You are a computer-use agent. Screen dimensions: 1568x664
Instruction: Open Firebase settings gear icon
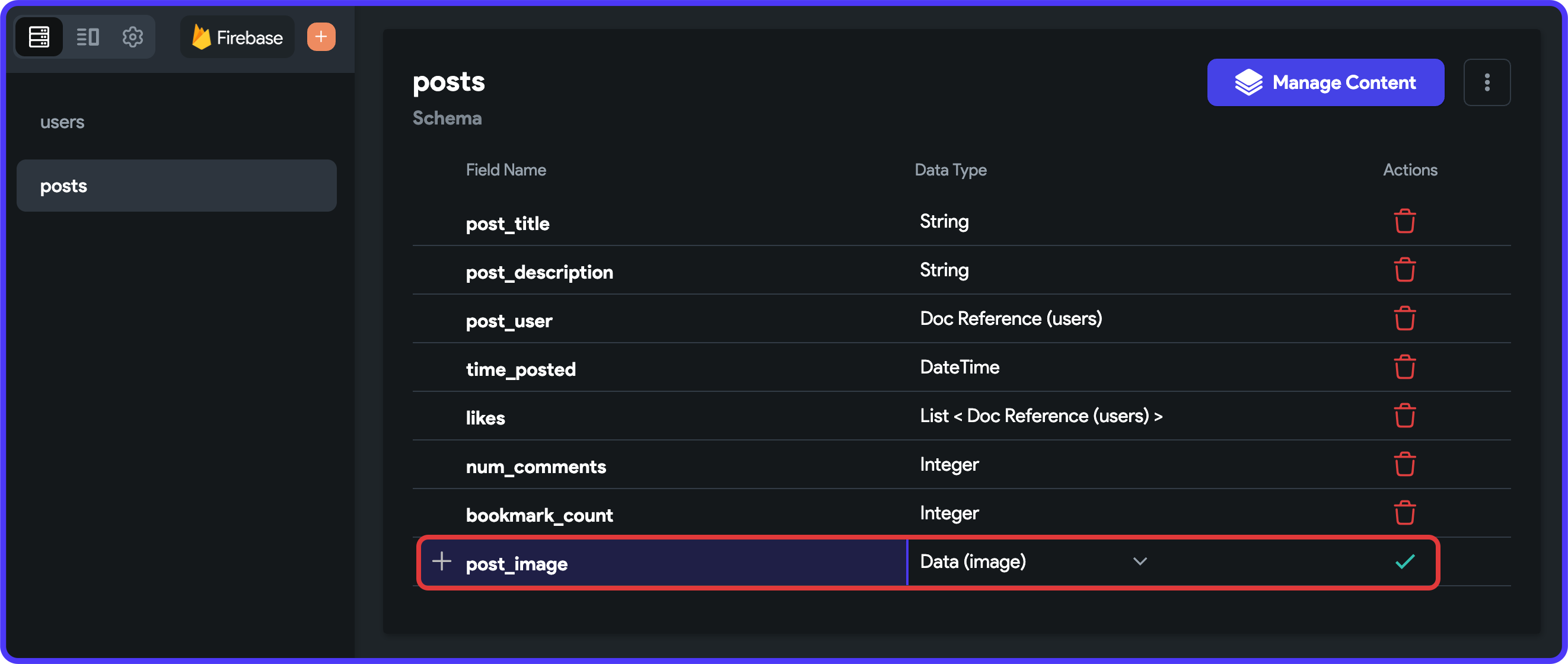click(133, 37)
